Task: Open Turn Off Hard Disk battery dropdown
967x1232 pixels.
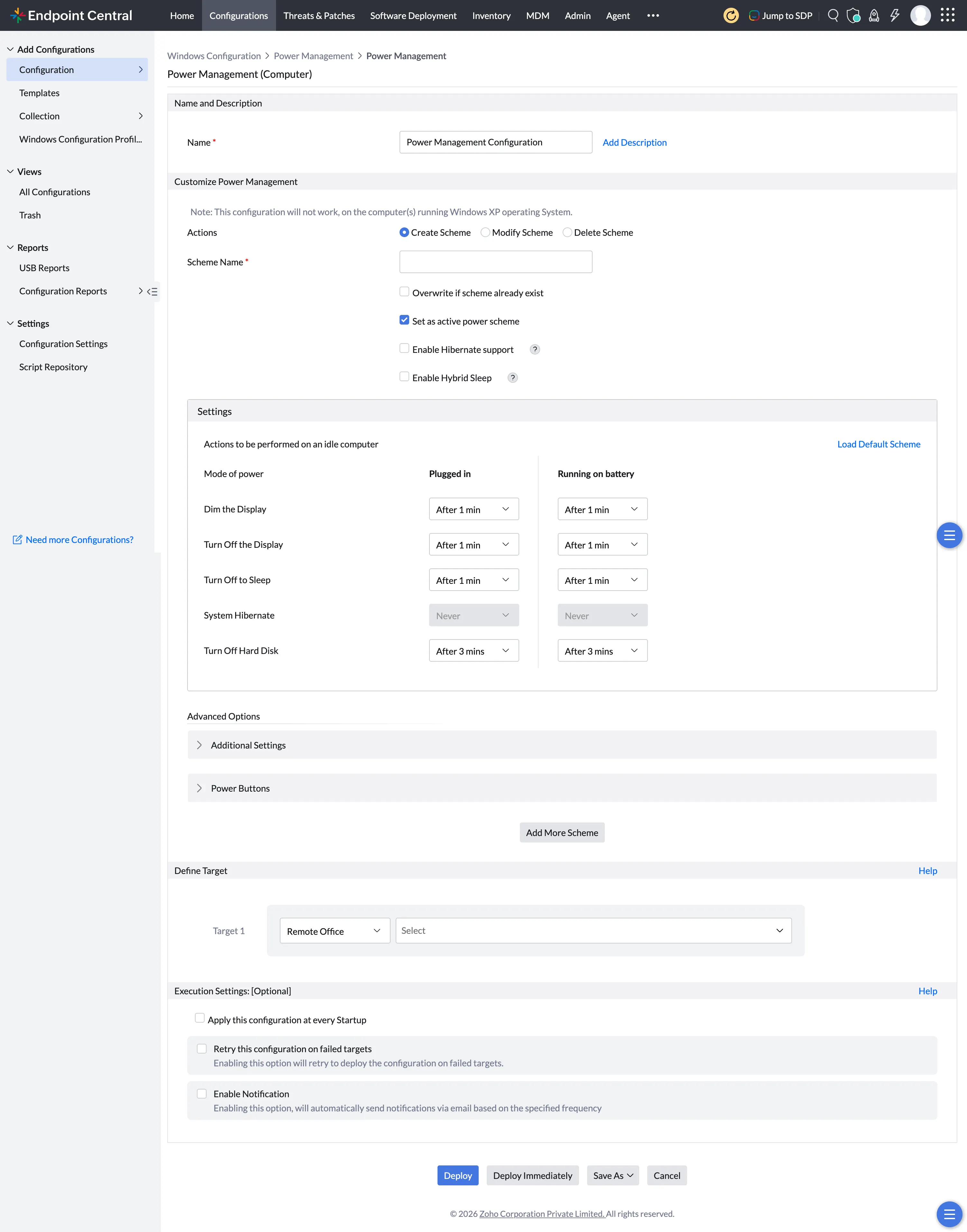Action: pos(603,650)
